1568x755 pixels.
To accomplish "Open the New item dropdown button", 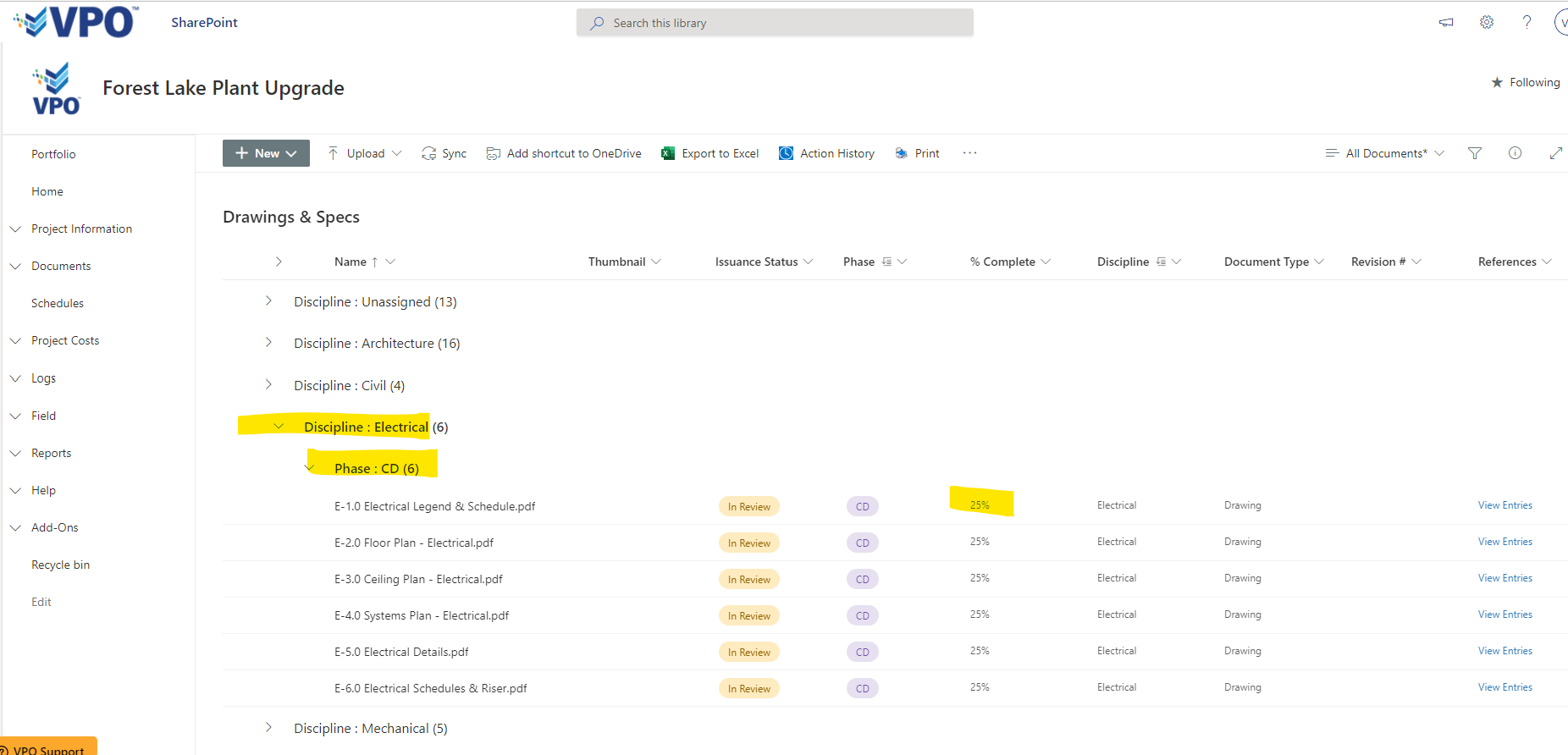I will pyautogui.click(x=266, y=153).
